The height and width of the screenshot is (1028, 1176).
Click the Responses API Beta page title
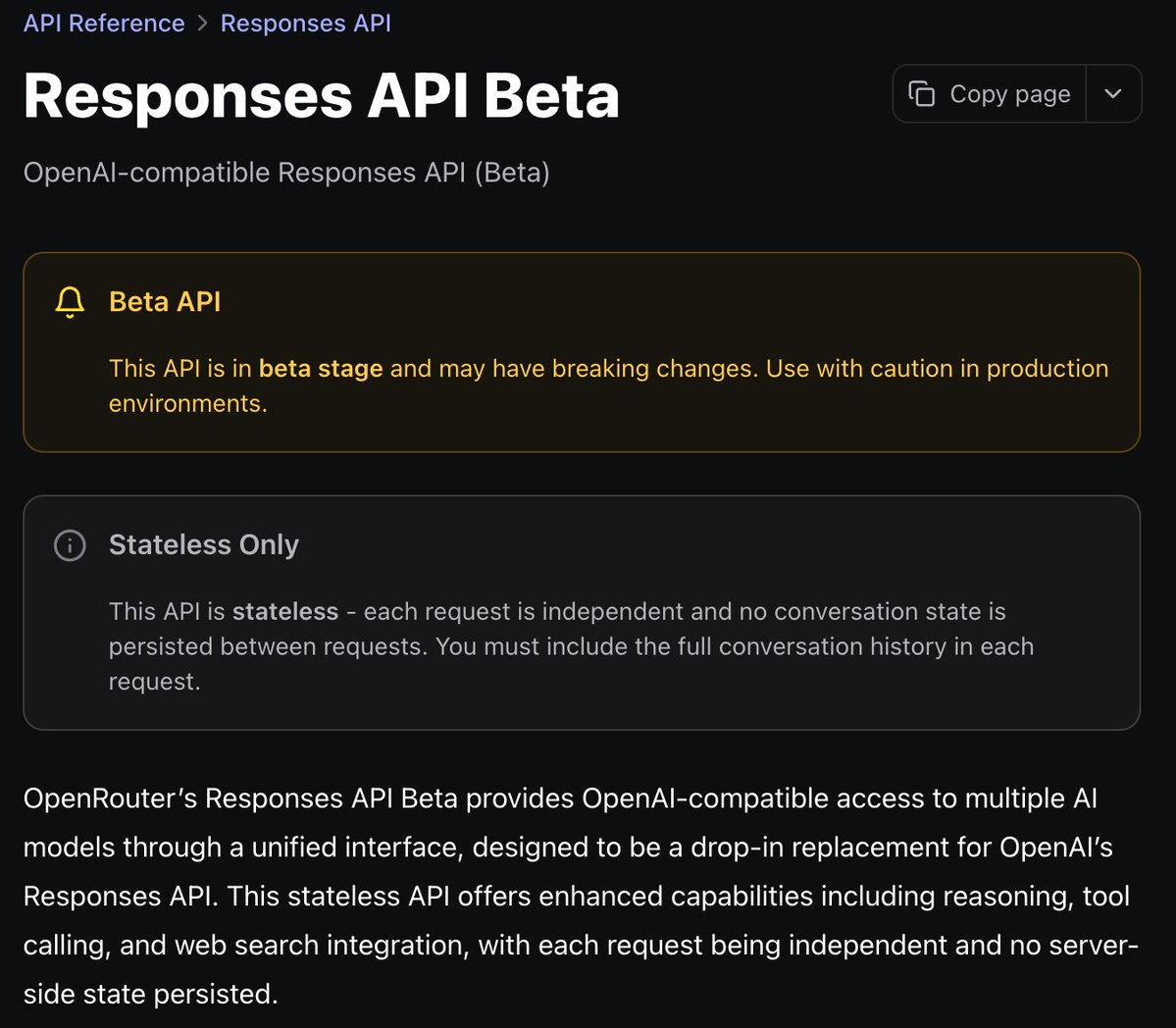[x=321, y=96]
